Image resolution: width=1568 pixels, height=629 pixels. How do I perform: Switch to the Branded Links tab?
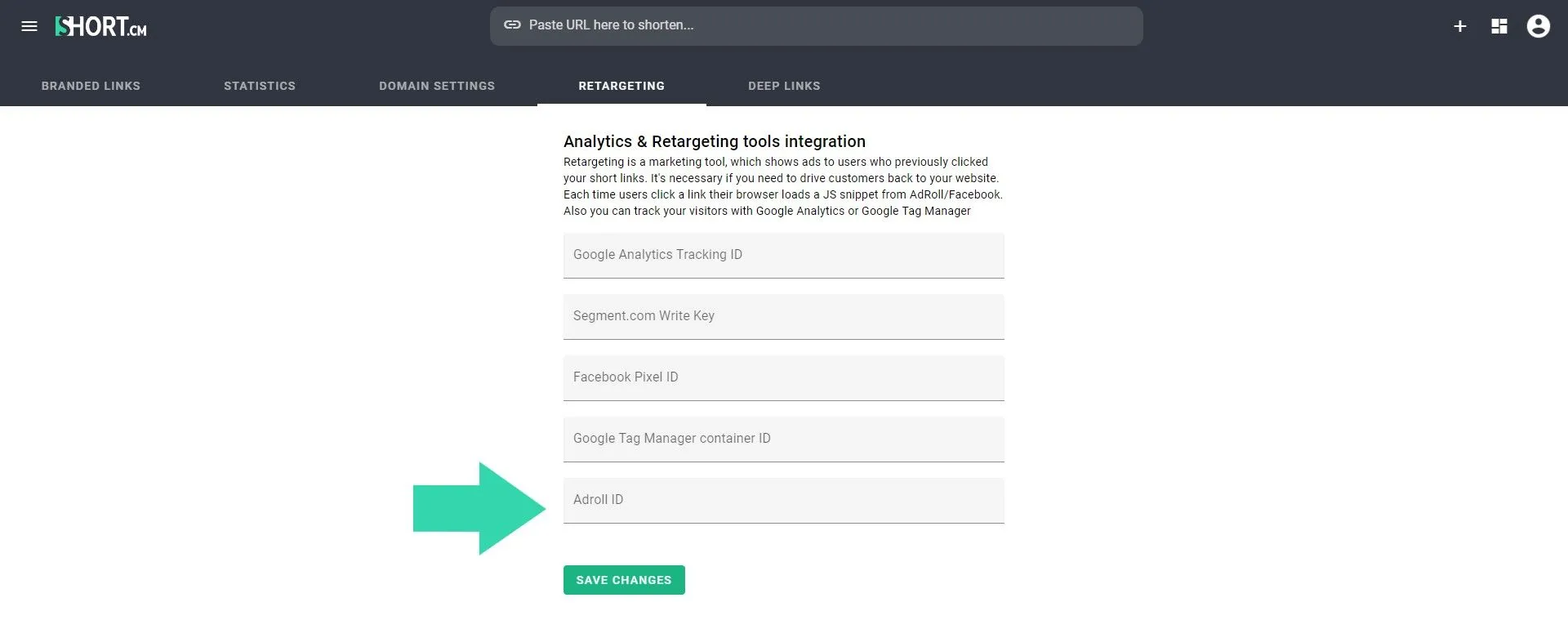(x=91, y=86)
